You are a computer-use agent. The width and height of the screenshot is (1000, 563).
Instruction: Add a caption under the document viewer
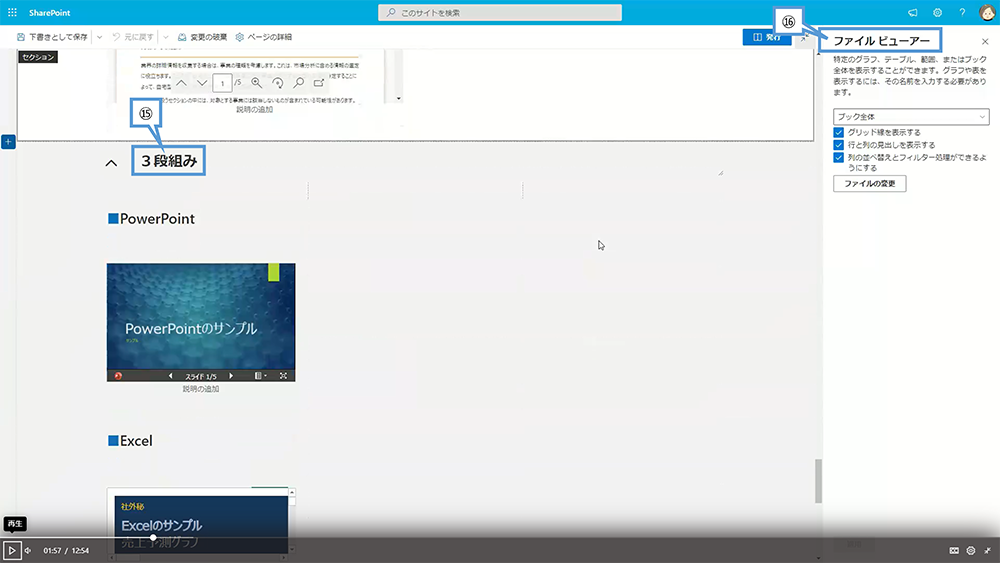pos(254,110)
